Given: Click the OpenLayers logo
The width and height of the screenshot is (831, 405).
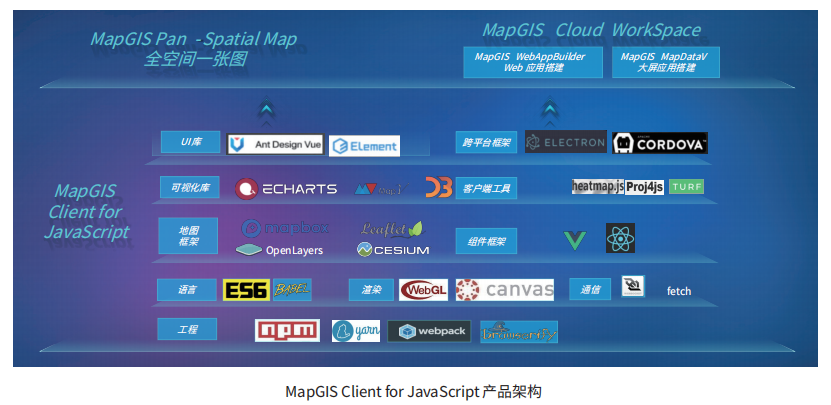Looking at the screenshot, I should (279, 250).
